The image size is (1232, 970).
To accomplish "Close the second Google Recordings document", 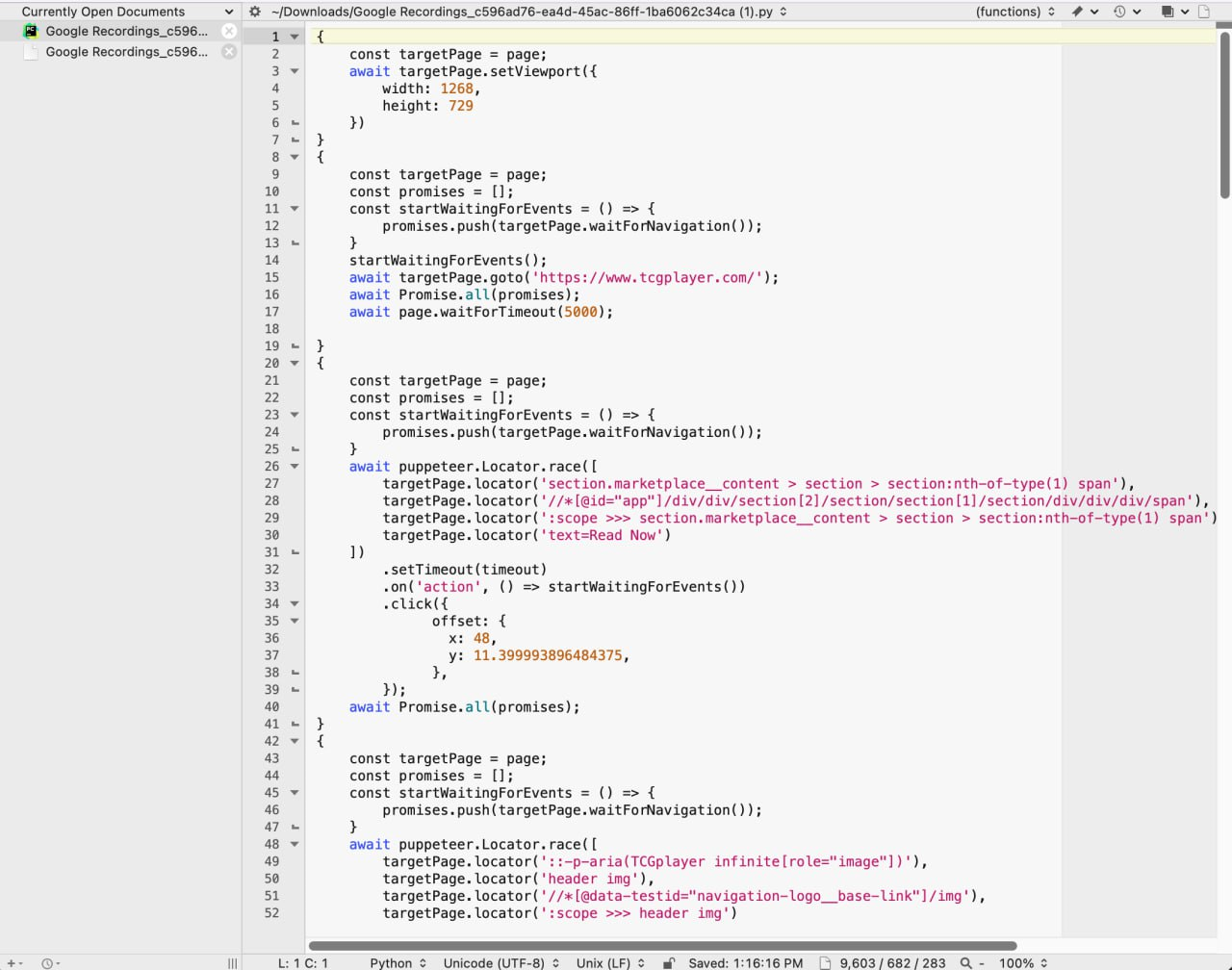I will [x=229, y=52].
